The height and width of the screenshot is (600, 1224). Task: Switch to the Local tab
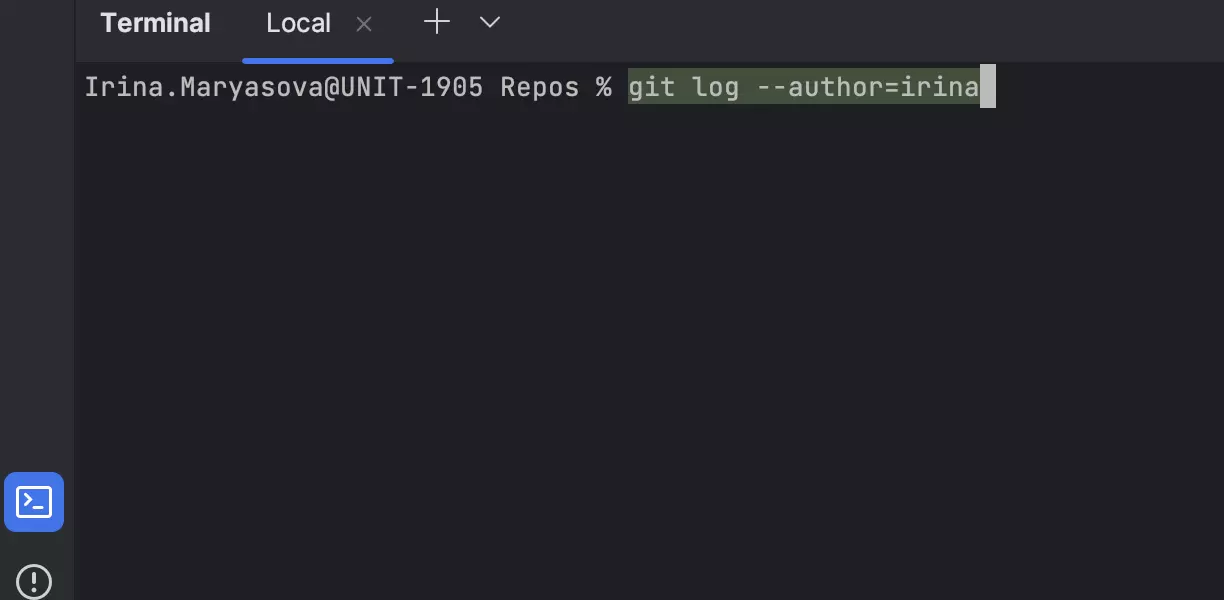(298, 24)
